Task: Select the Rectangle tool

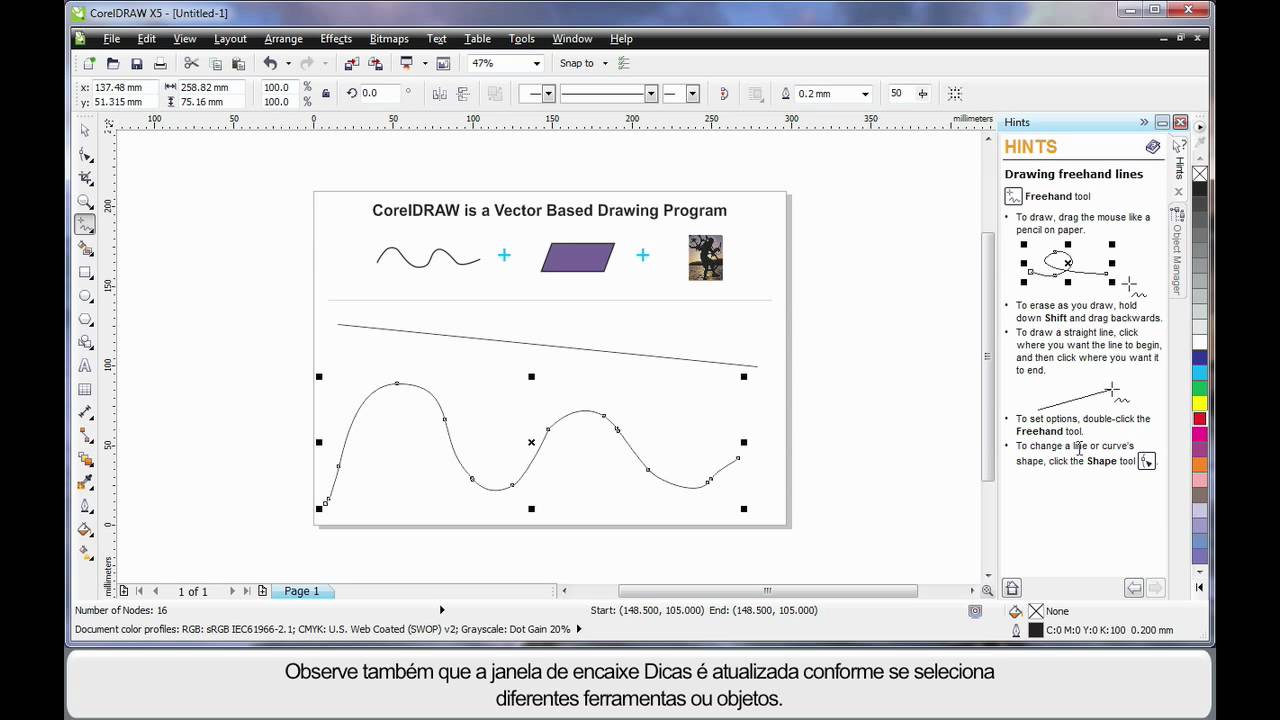Action: click(85, 272)
